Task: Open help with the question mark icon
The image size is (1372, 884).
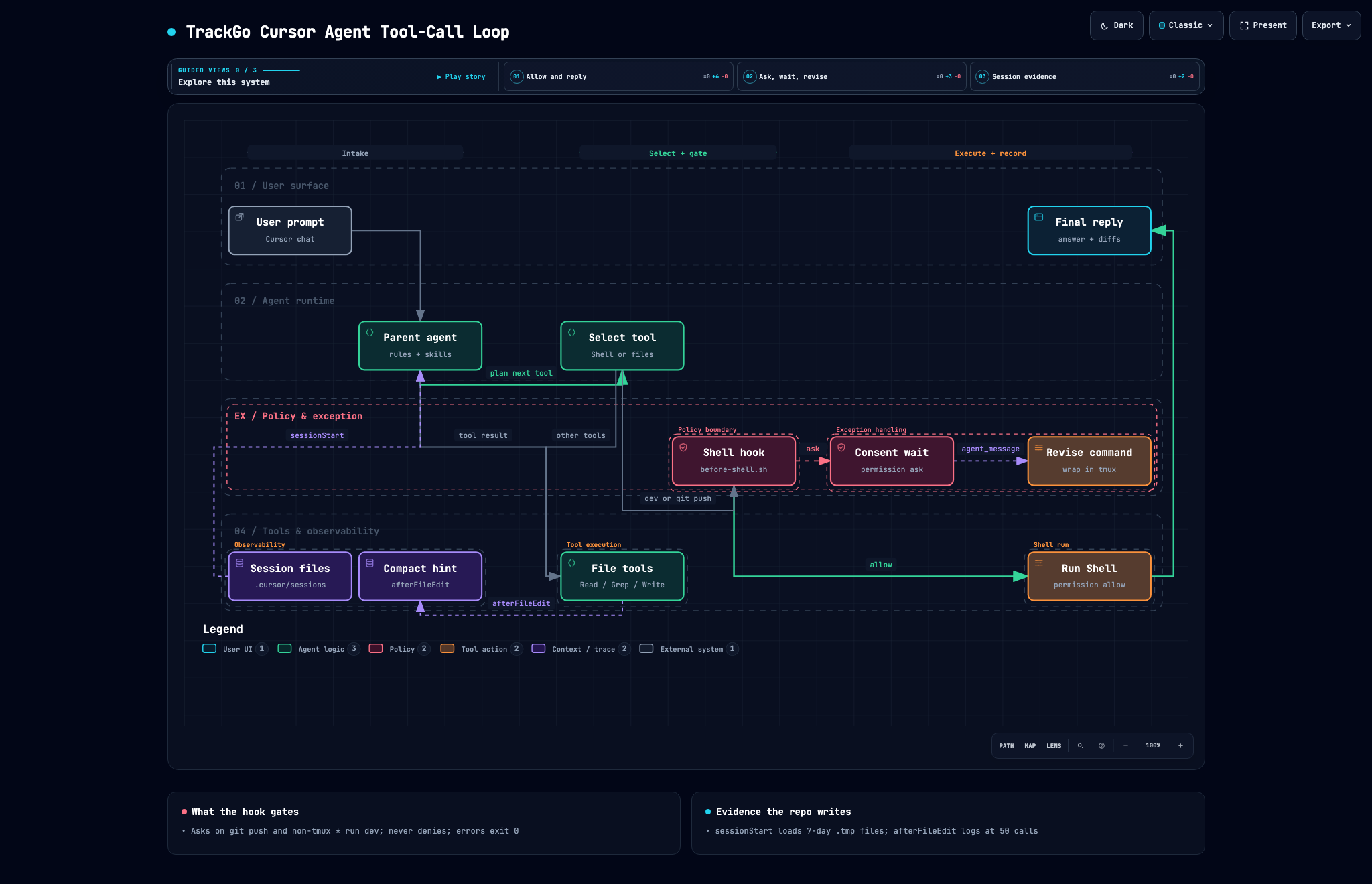Action: 1101,745
